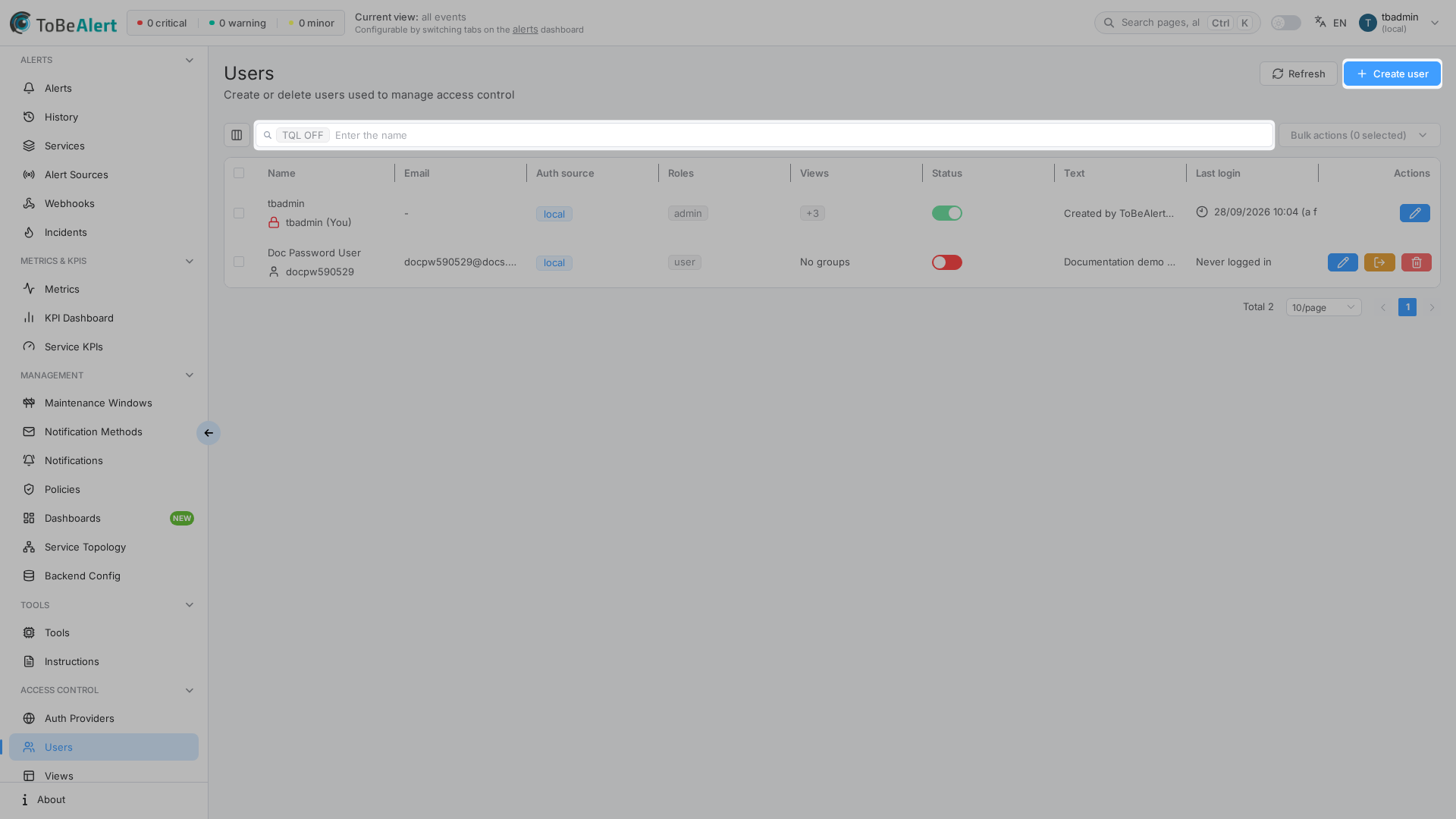This screenshot has width=1456, height=819.
Task: Click the global Search pages box
Action: pos(1177,23)
